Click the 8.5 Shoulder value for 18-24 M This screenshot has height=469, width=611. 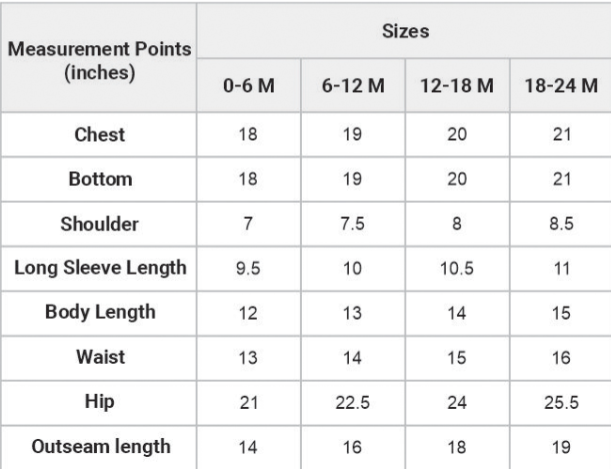click(561, 224)
